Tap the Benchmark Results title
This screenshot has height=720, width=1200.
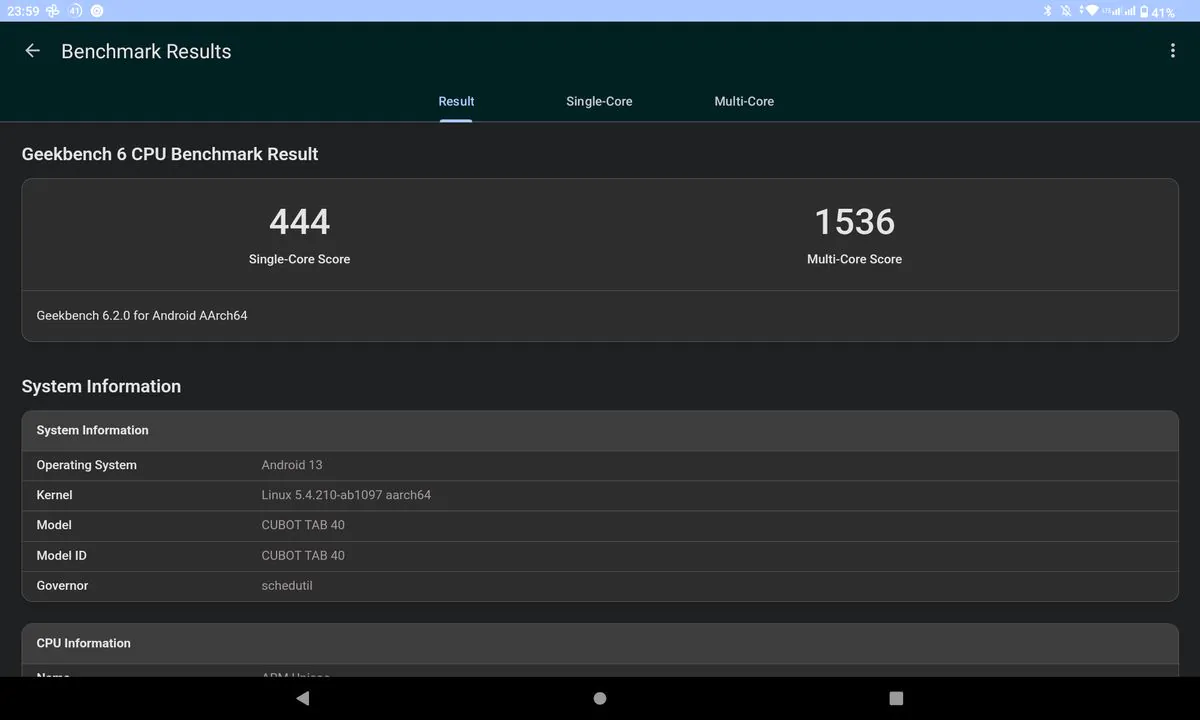click(146, 51)
